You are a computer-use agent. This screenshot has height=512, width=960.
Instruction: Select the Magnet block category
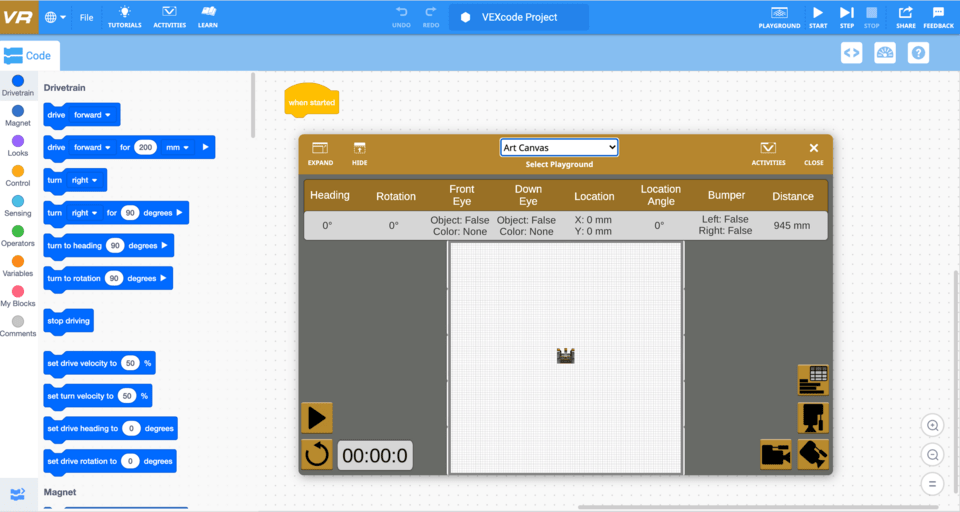coord(18,115)
